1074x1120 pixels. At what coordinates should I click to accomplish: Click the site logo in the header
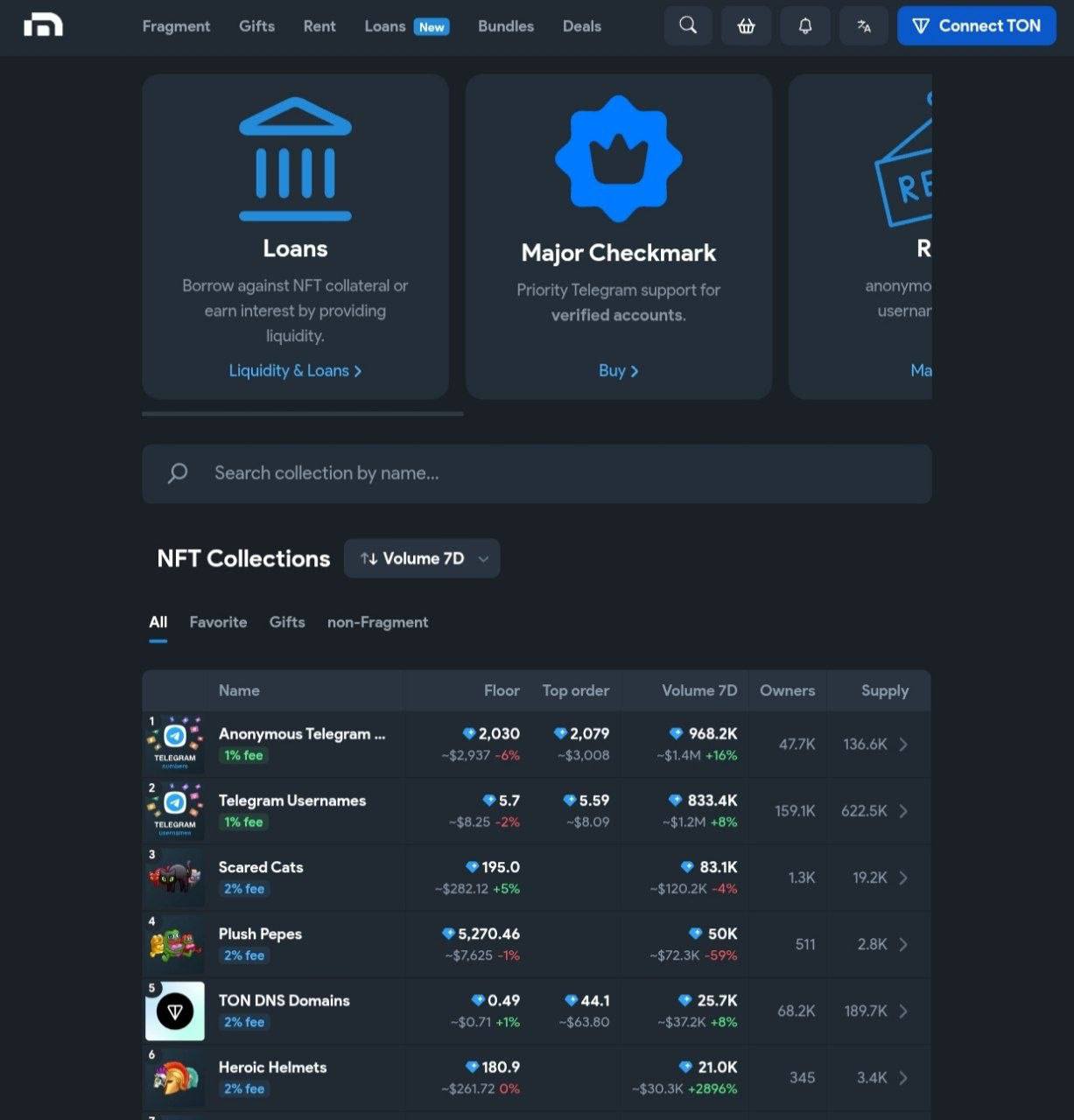pos(43,25)
